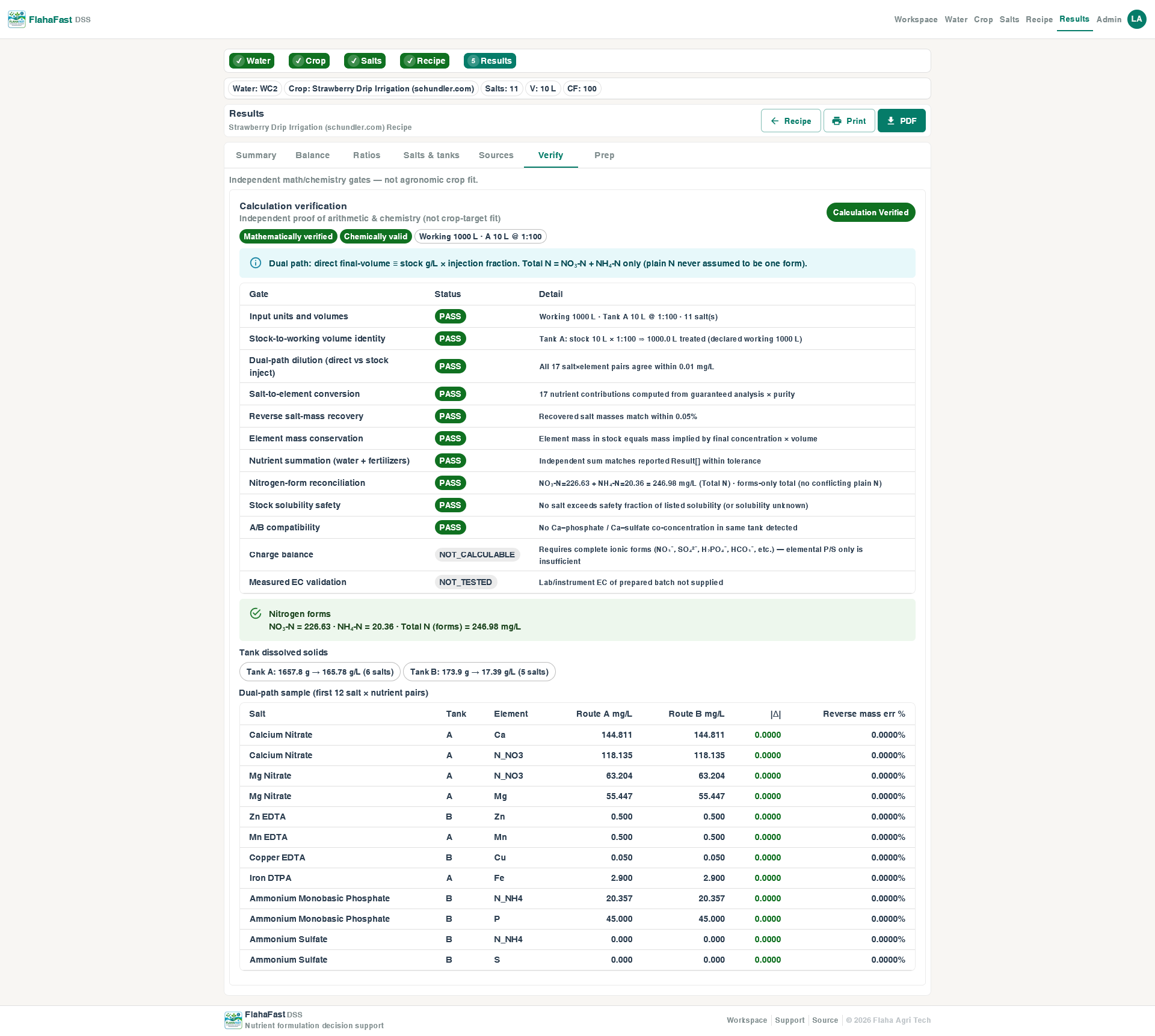This screenshot has height=1036, width=1155.
Task: Switch to the Summary tab
Action: (256, 155)
